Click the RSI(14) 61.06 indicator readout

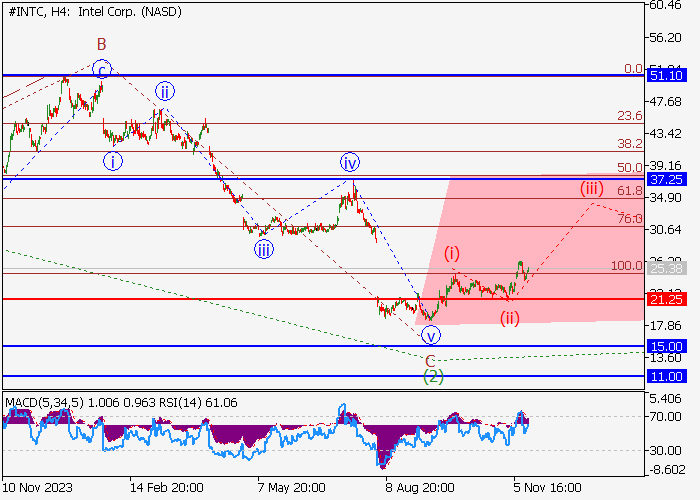coord(198,403)
